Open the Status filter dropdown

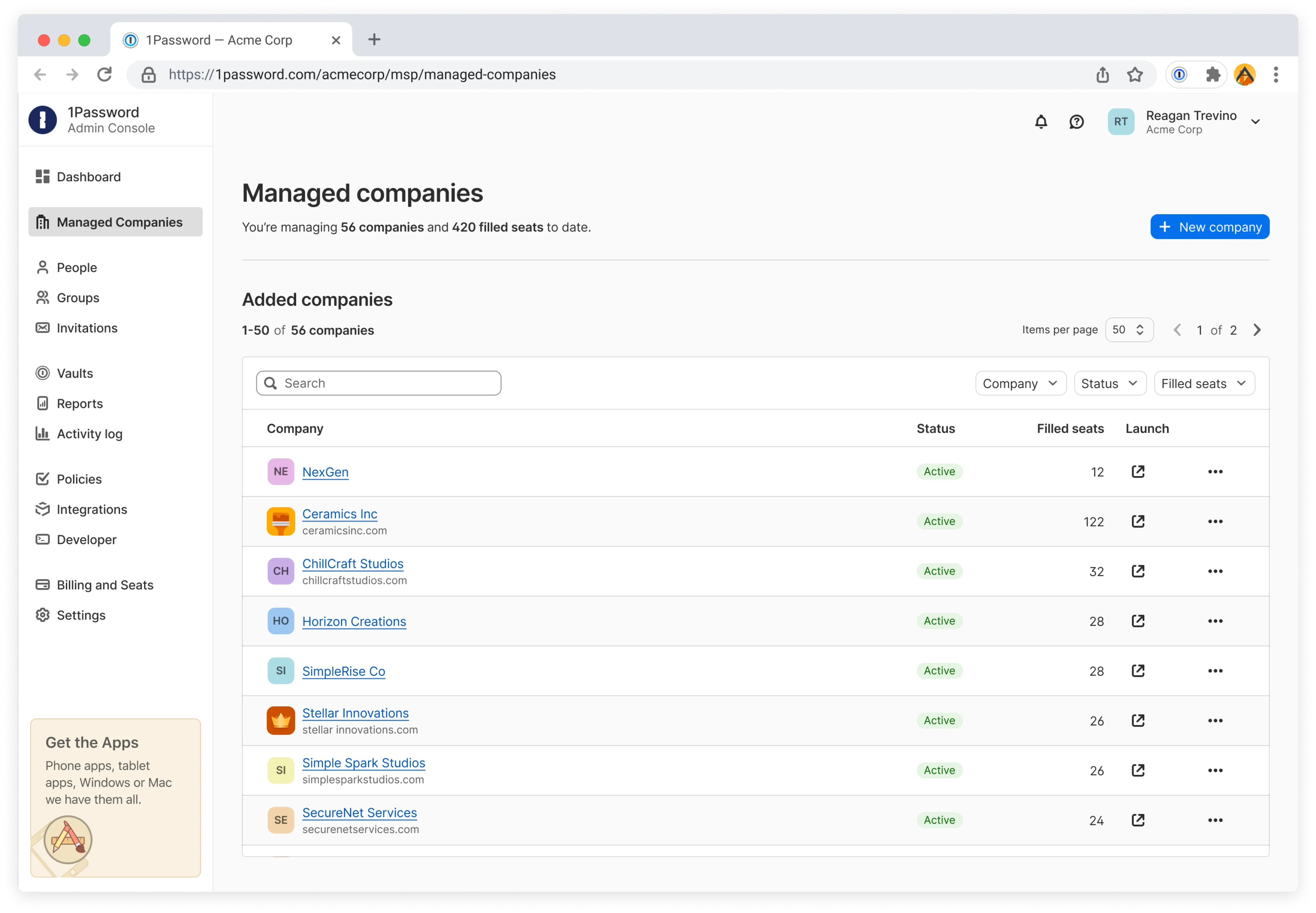click(1109, 383)
